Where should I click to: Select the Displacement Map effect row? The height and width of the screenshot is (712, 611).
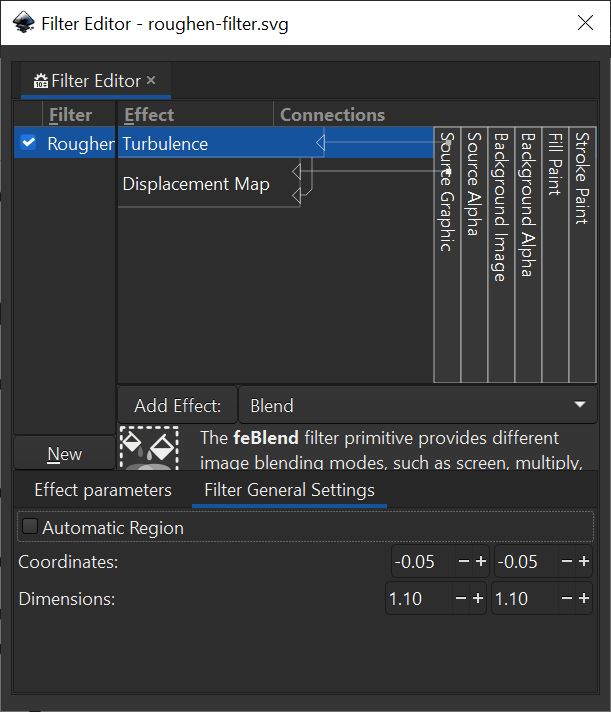tap(196, 184)
